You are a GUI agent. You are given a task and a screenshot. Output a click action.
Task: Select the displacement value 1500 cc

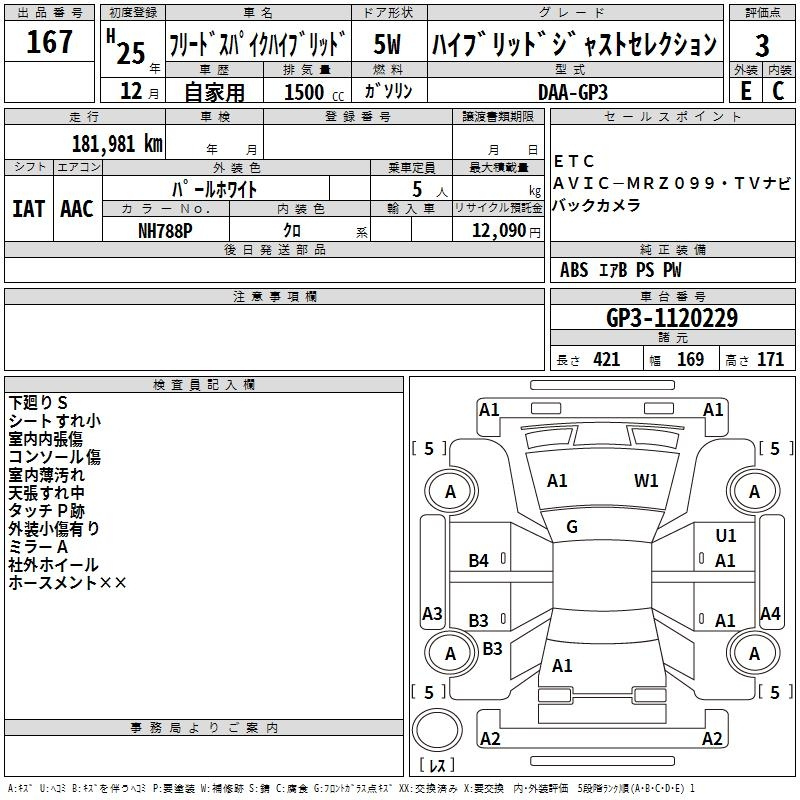click(314, 92)
